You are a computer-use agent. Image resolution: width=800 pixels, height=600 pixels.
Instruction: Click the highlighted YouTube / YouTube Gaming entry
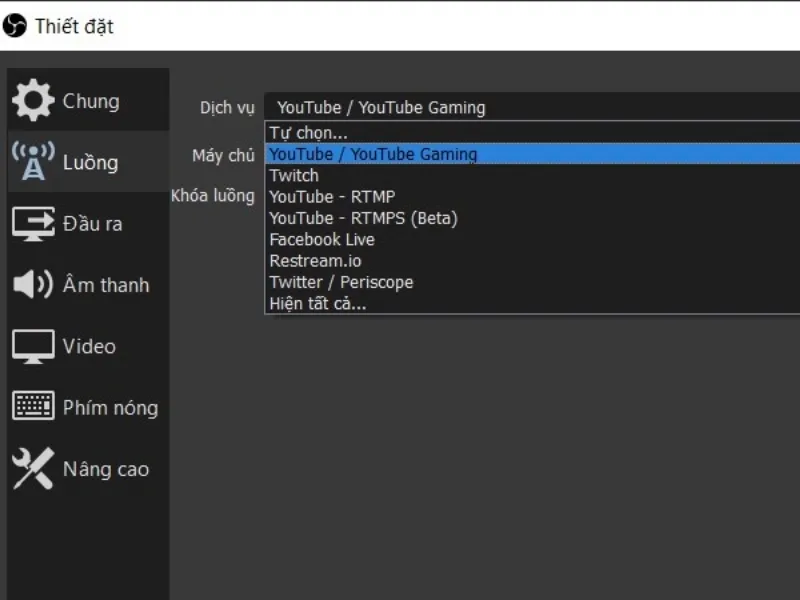click(x=373, y=154)
